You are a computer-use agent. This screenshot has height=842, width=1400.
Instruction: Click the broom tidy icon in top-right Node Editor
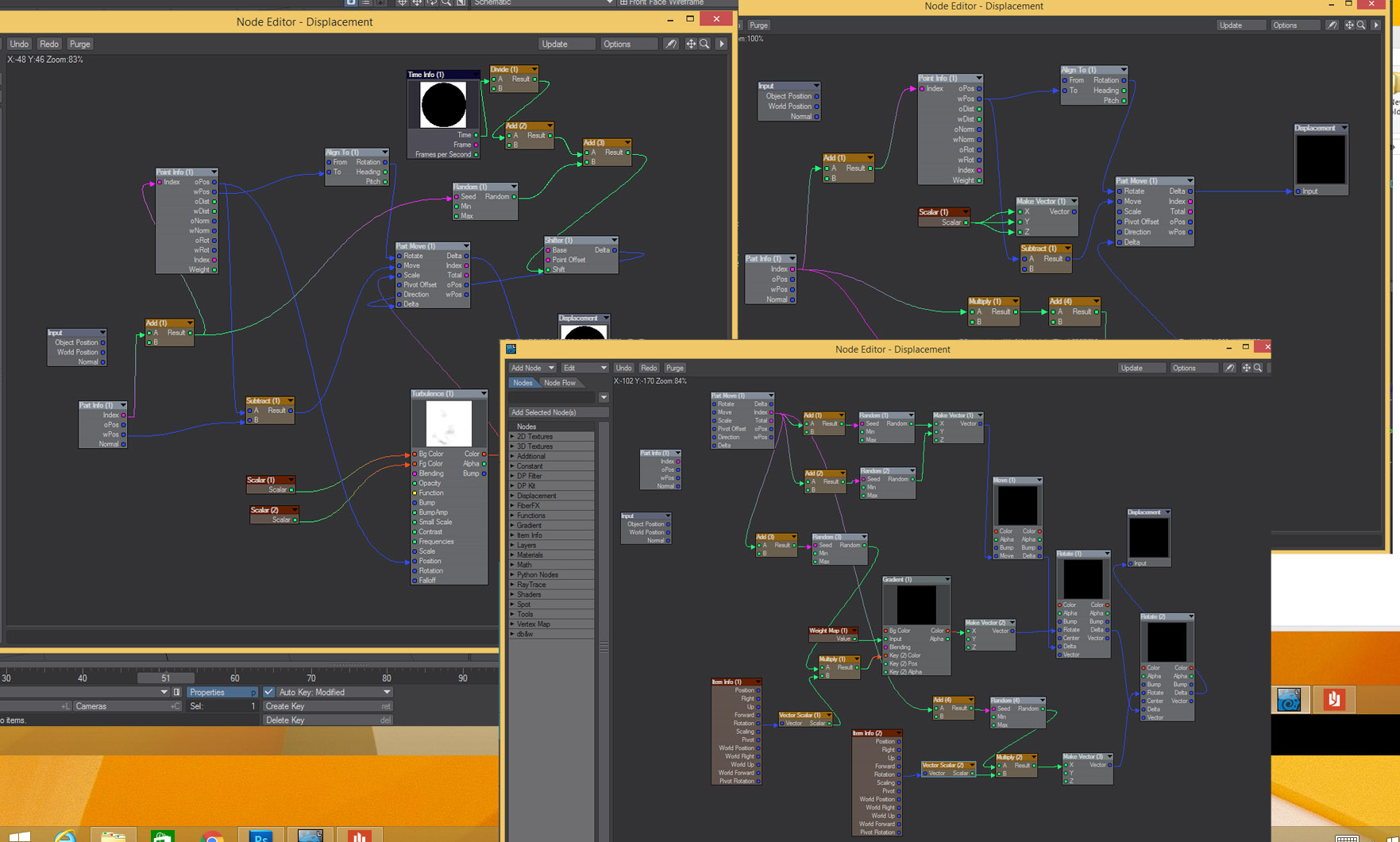(x=1333, y=25)
